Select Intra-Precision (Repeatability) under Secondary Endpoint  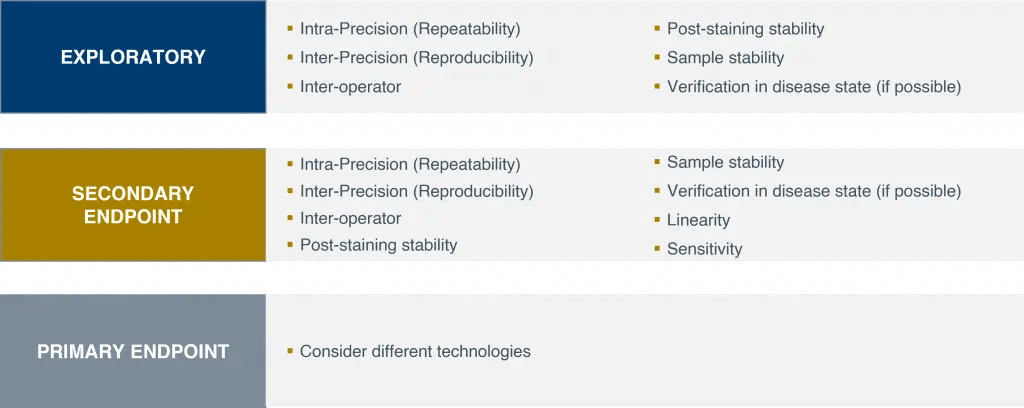pos(410,164)
